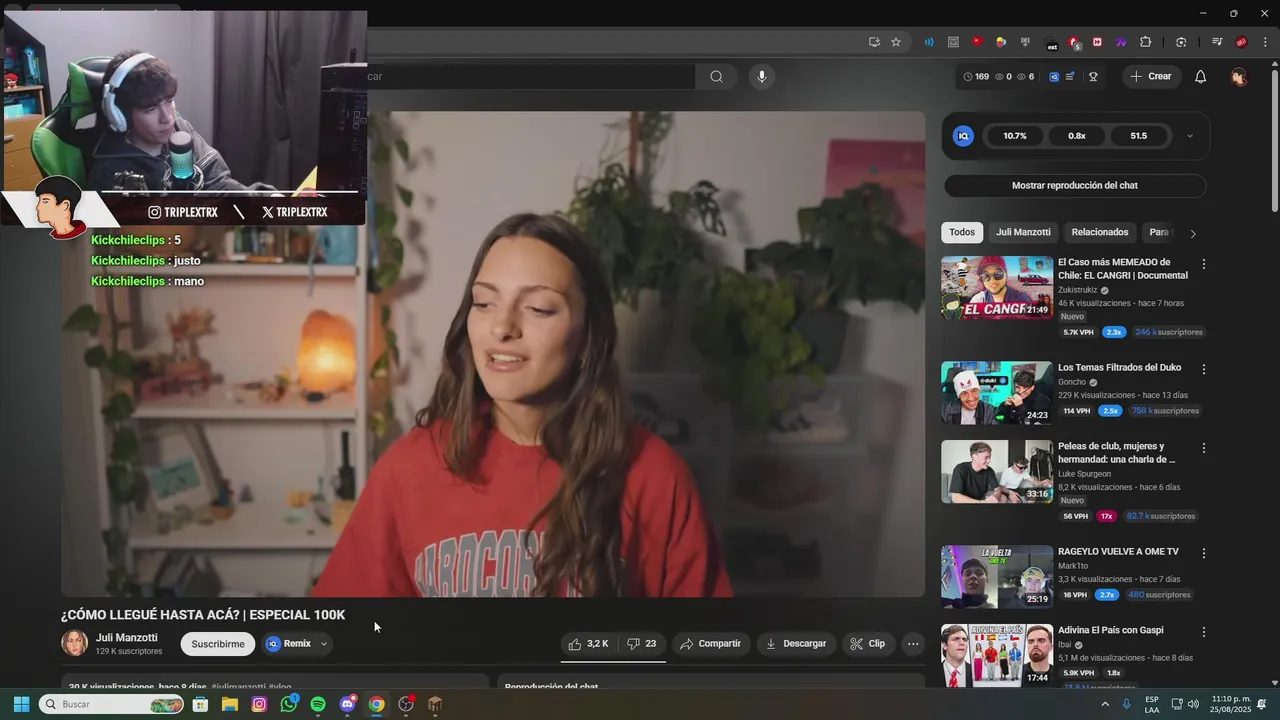Show hidden system tray icons chevron
1280x720 pixels.
pyautogui.click(x=1105, y=704)
